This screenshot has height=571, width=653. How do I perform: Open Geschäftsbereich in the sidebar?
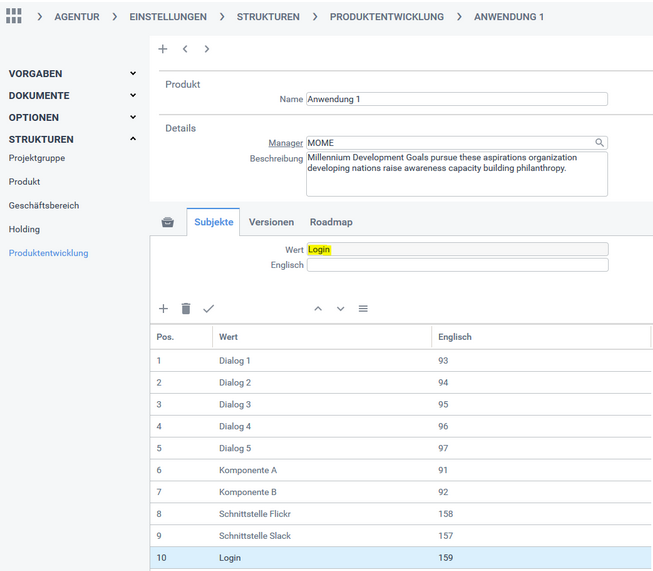pyautogui.click(x=44, y=205)
